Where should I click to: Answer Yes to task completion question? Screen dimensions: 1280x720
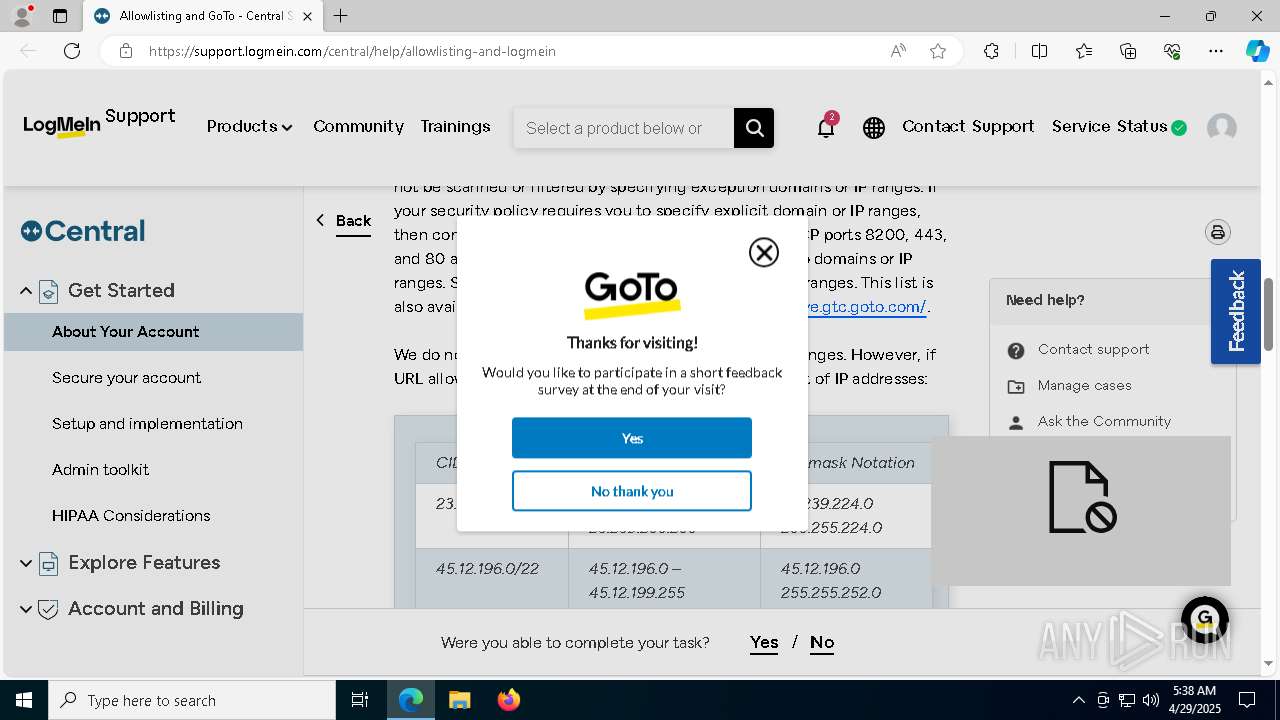(764, 643)
